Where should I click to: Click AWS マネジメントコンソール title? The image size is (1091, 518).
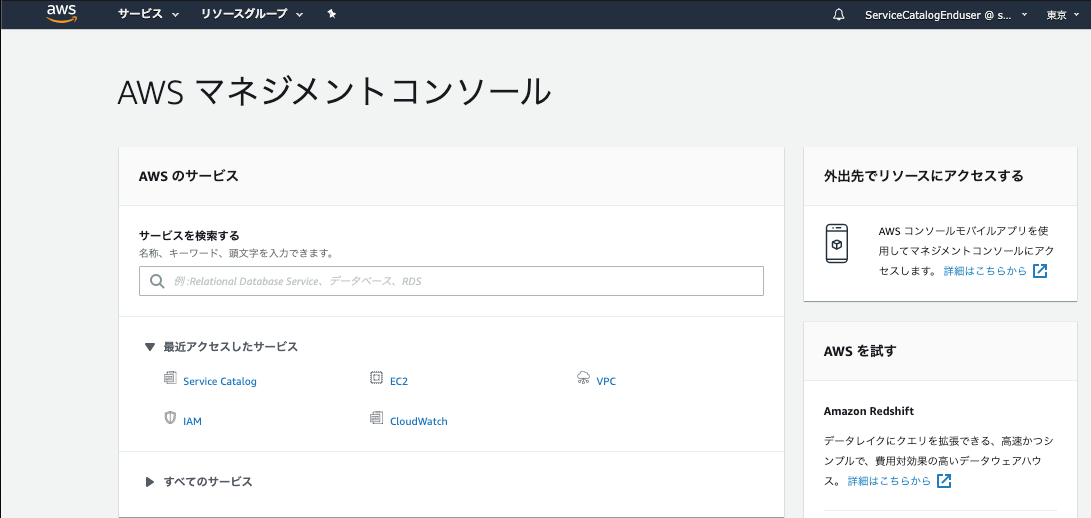[x=335, y=92]
